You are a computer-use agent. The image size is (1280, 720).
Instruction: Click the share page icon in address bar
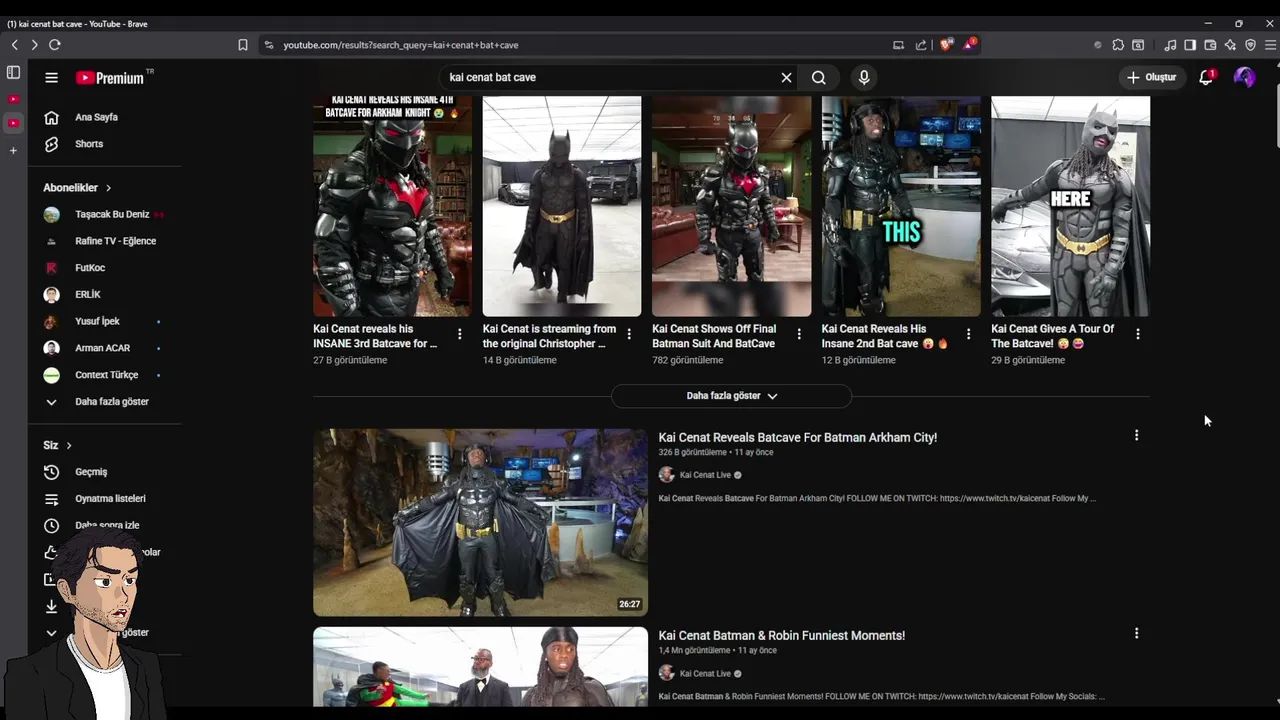(921, 45)
